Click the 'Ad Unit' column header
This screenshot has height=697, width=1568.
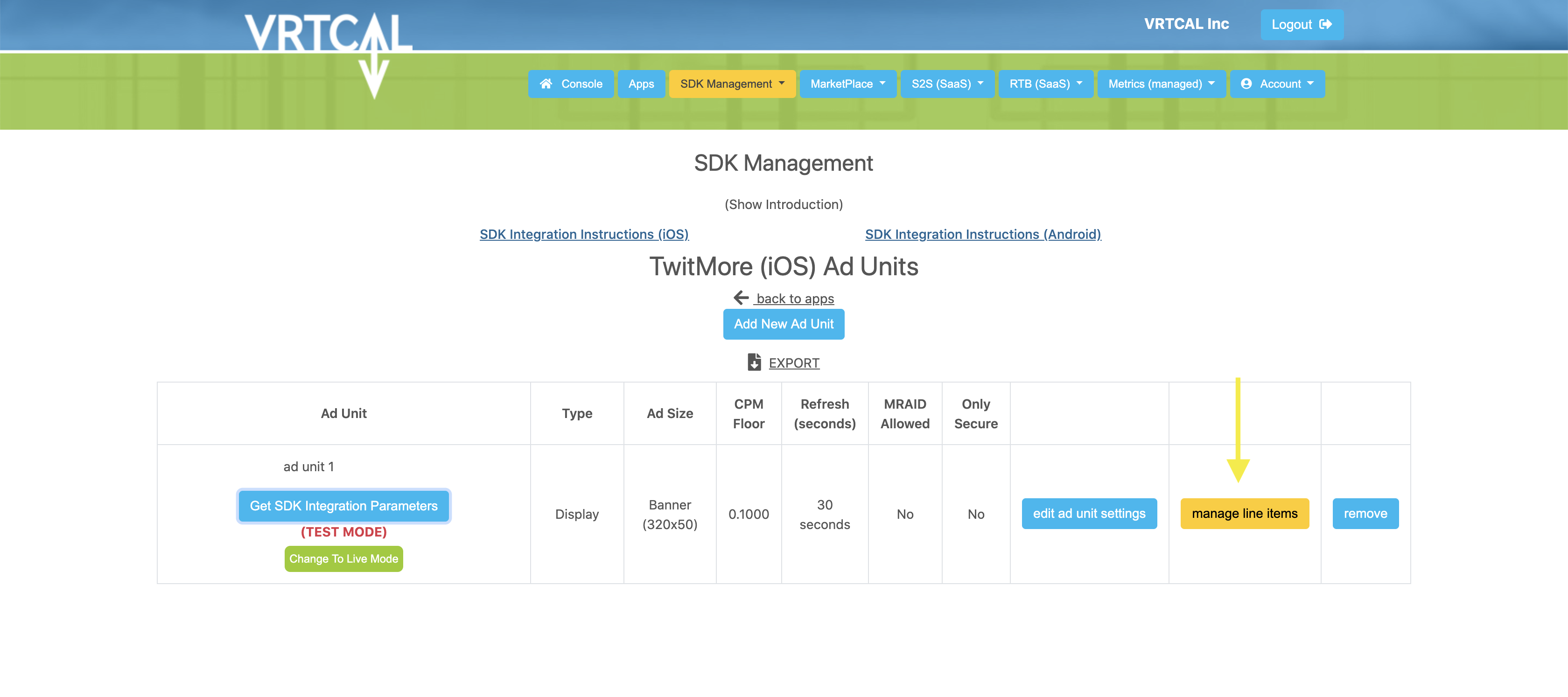(x=343, y=413)
